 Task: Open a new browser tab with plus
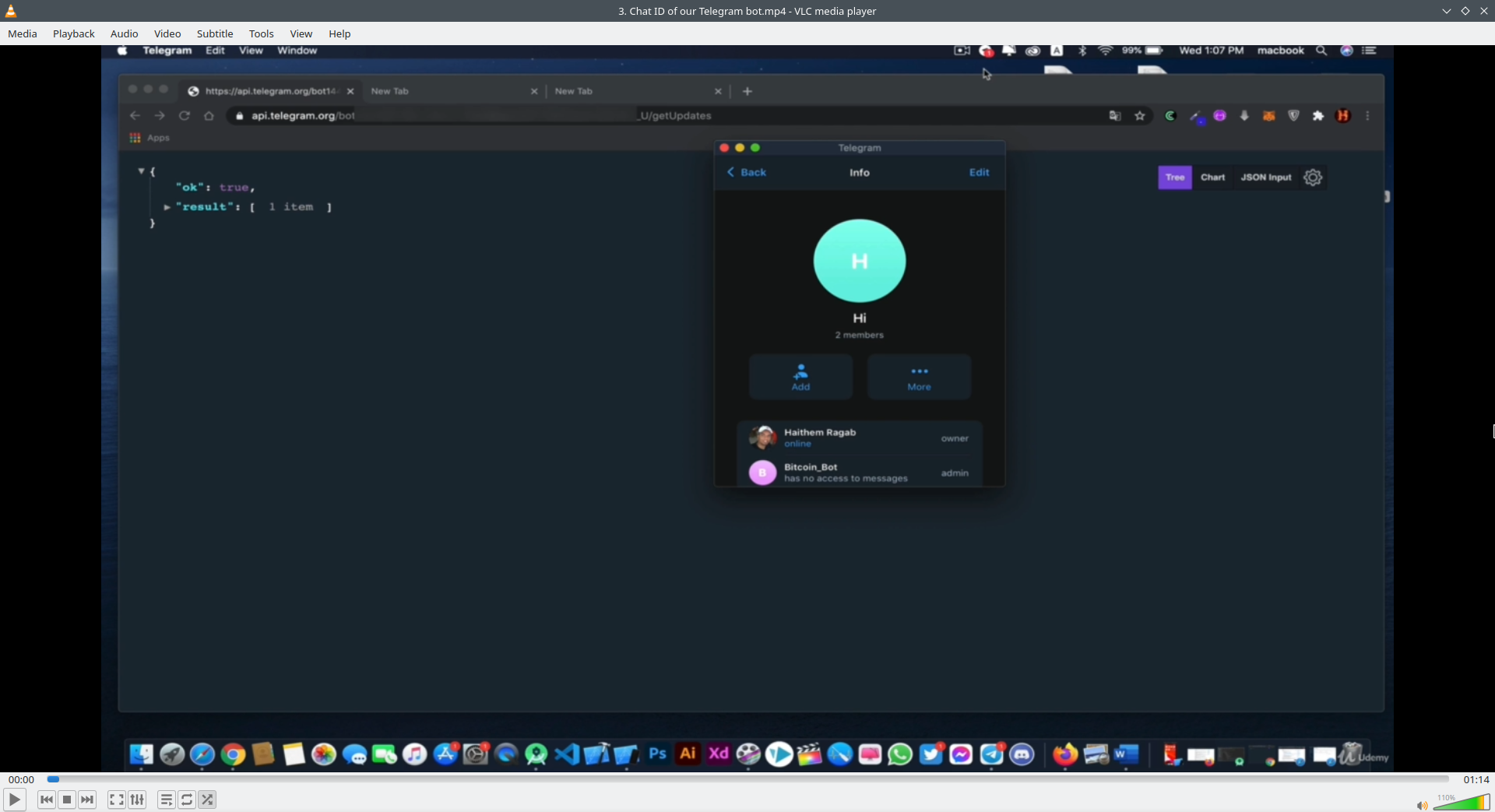[x=747, y=91]
